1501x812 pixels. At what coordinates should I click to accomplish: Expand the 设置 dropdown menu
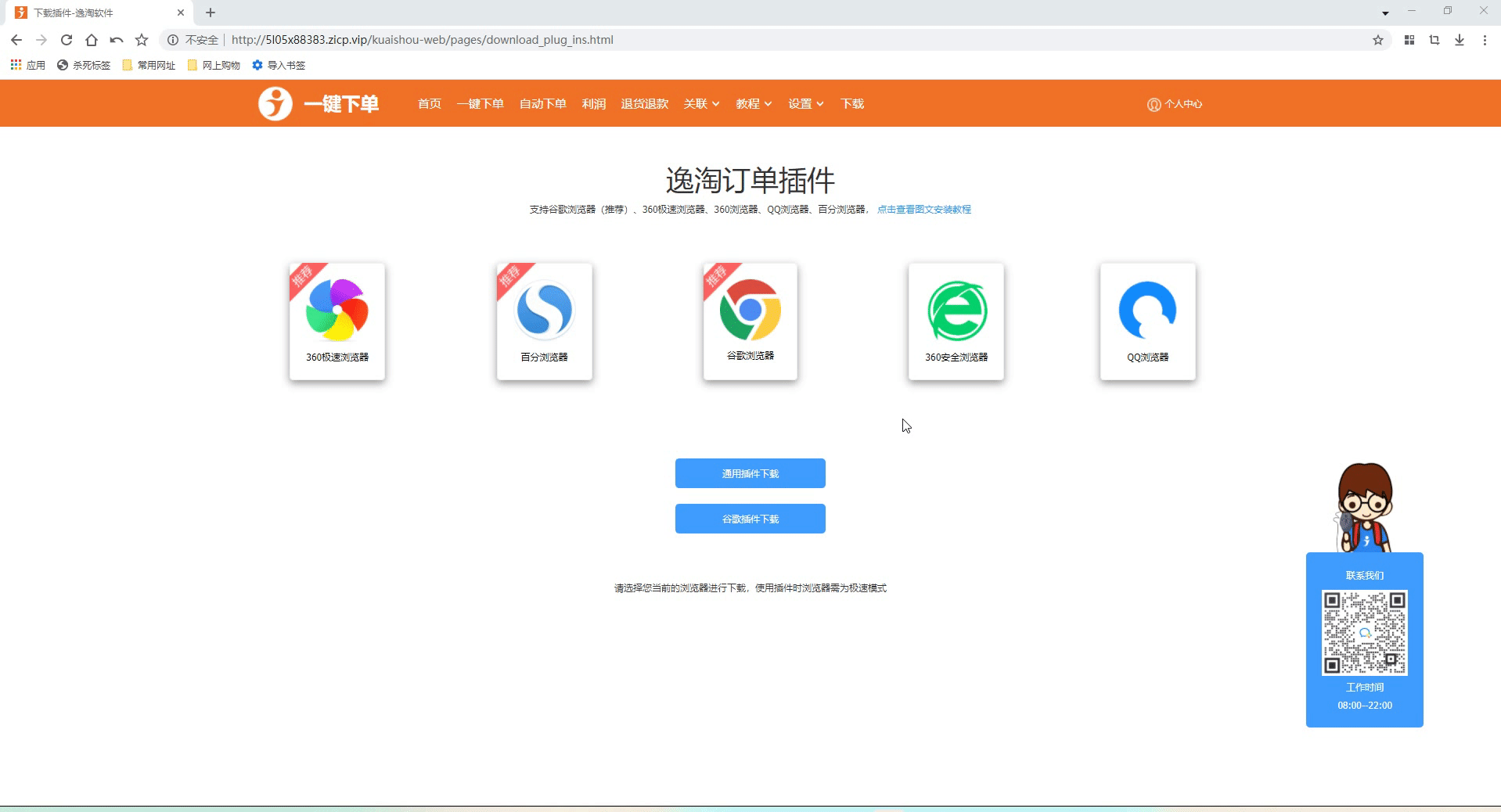pos(806,103)
